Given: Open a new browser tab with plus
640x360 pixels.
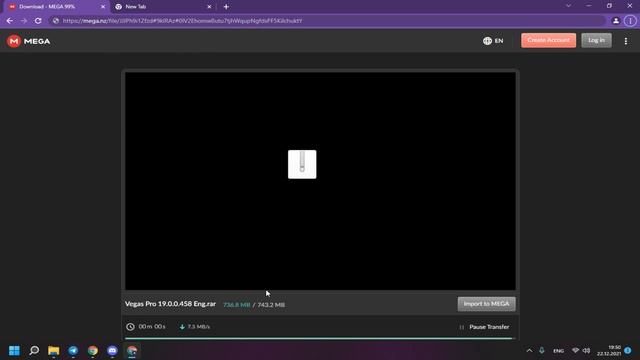Looking at the screenshot, I should (226, 7).
